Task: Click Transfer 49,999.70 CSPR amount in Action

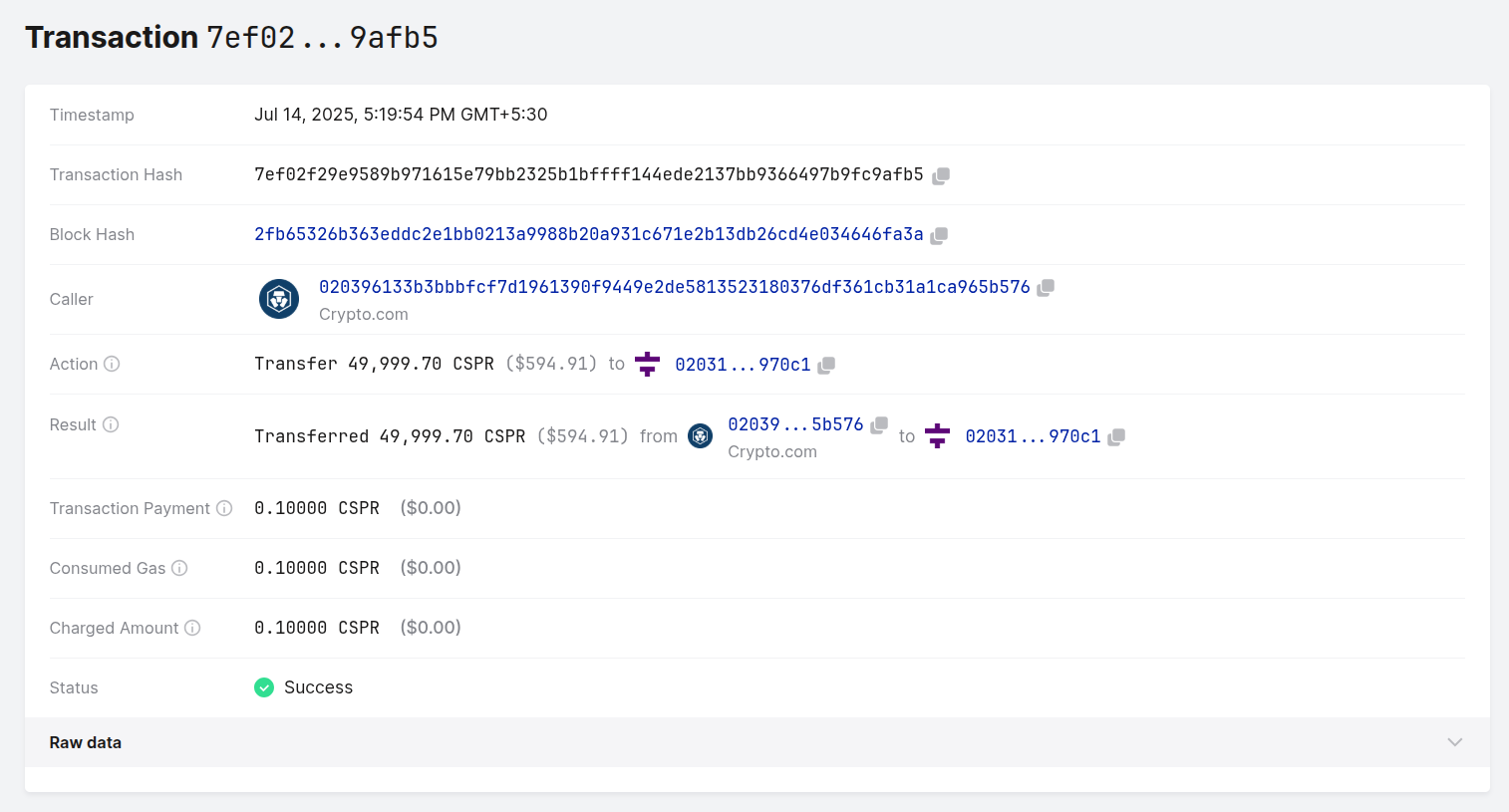Action: (x=374, y=364)
